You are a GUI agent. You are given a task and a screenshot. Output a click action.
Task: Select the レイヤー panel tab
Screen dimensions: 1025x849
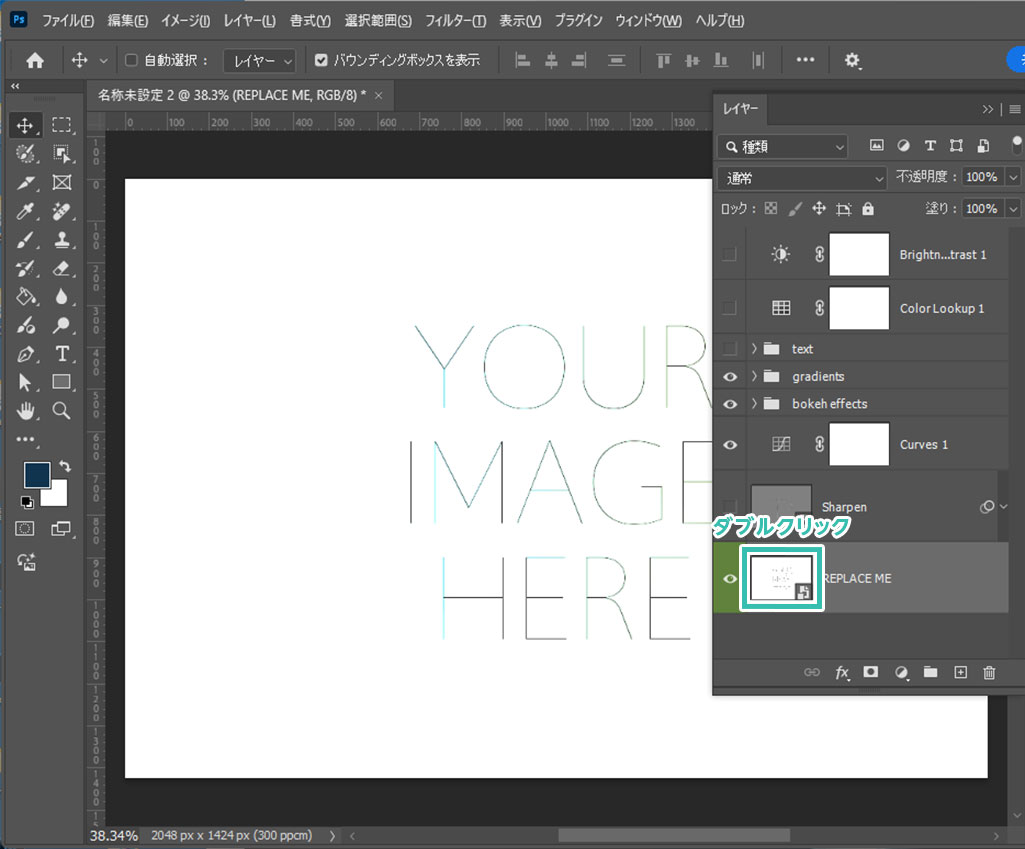click(x=741, y=108)
